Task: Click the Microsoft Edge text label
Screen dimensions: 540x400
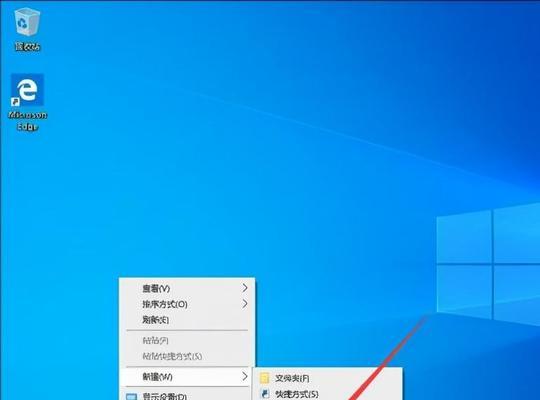Action: (x=28, y=121)
